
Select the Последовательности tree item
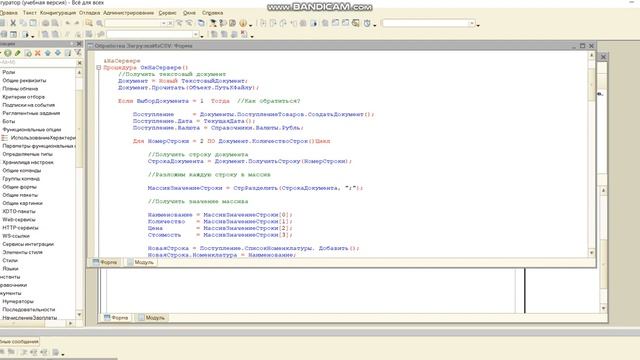pyautogui.click(x=29, y=309)
